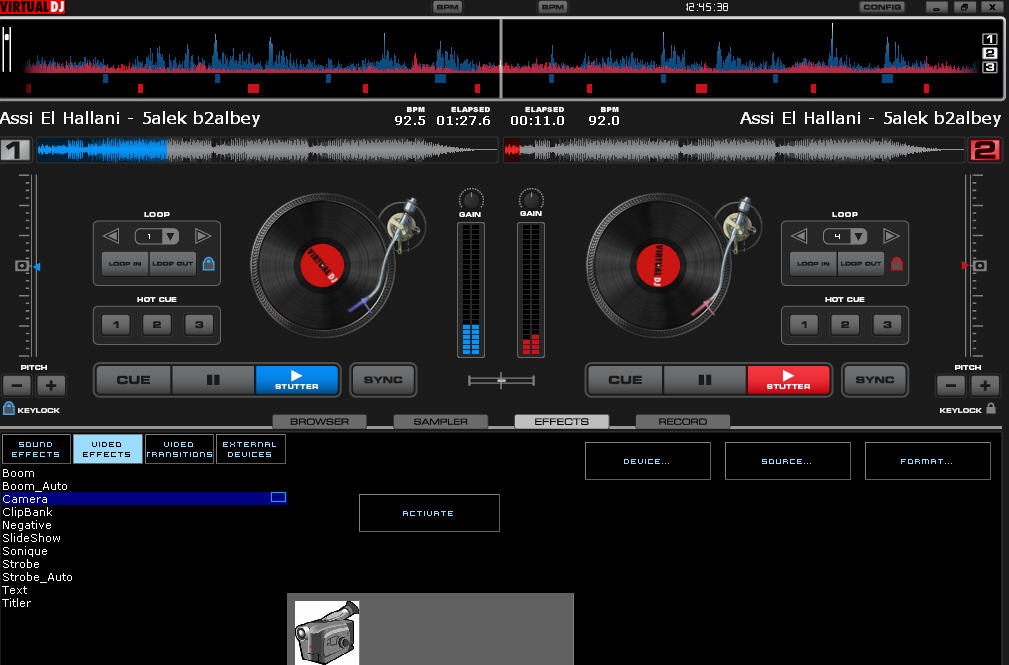This screenshot has width=1009, height=665.
Task: Seek within the right deck waveform overview
Action: coord(734,150)
